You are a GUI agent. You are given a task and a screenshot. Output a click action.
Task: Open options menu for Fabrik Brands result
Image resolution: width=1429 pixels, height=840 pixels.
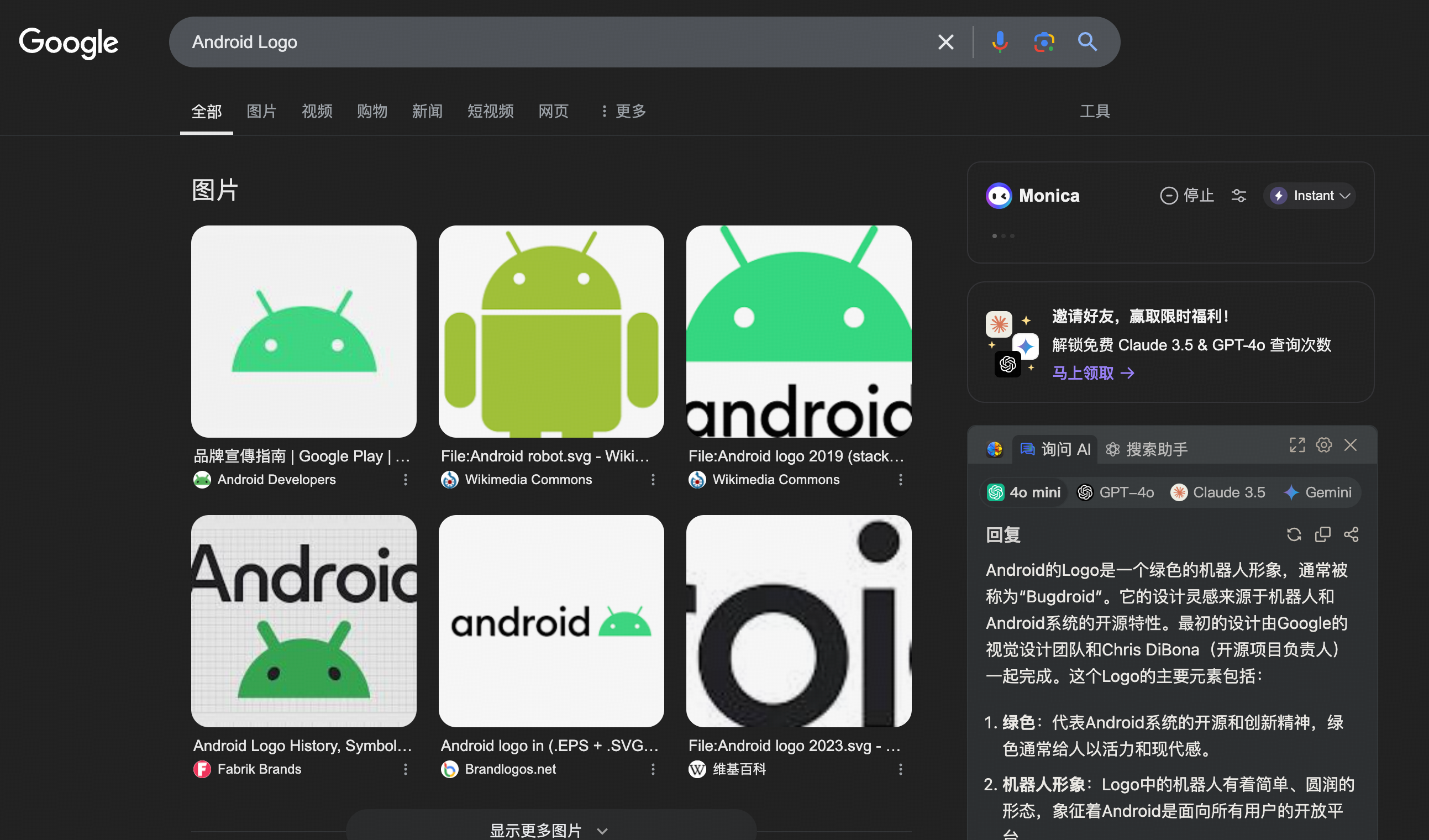(x=406, y=769)
